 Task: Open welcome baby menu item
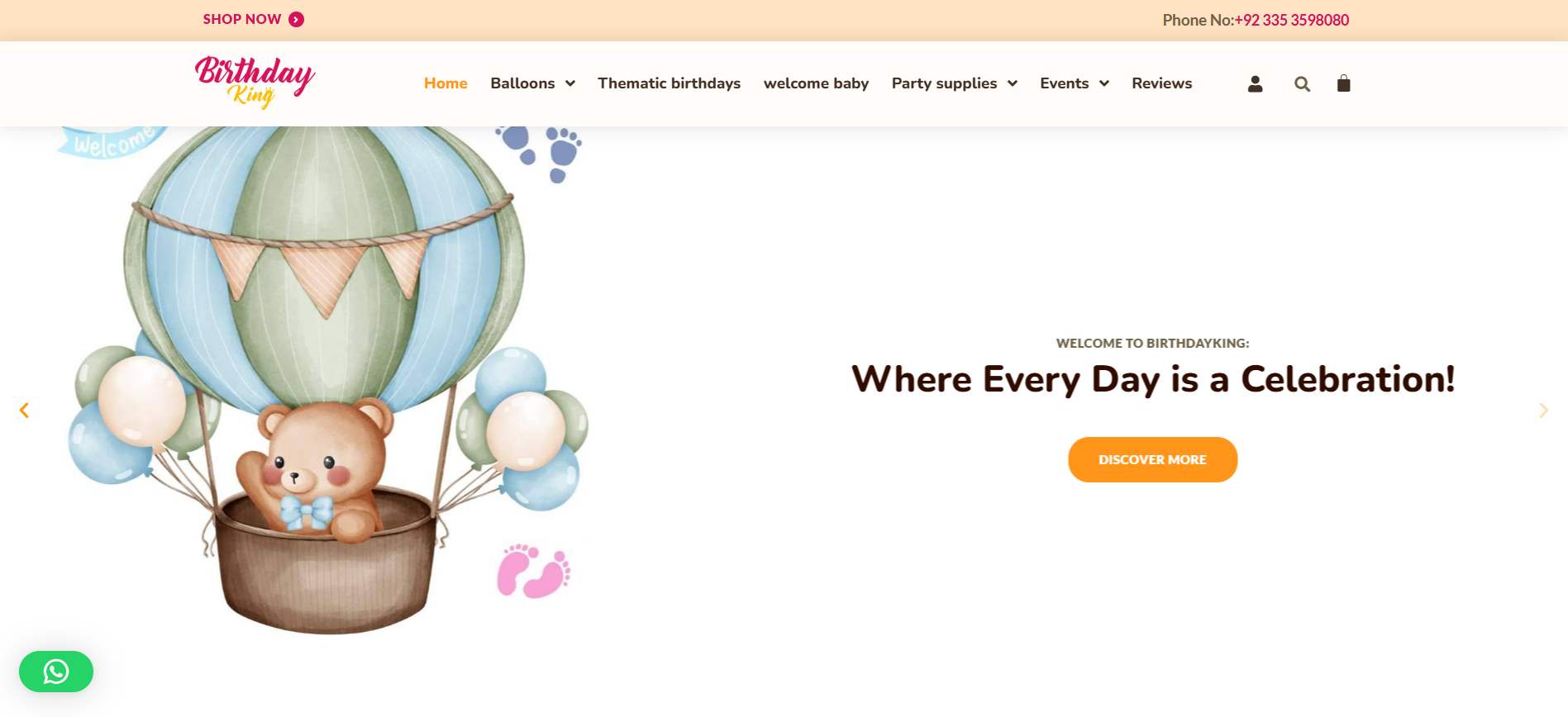pyautogui.click(x=816, y=83)
